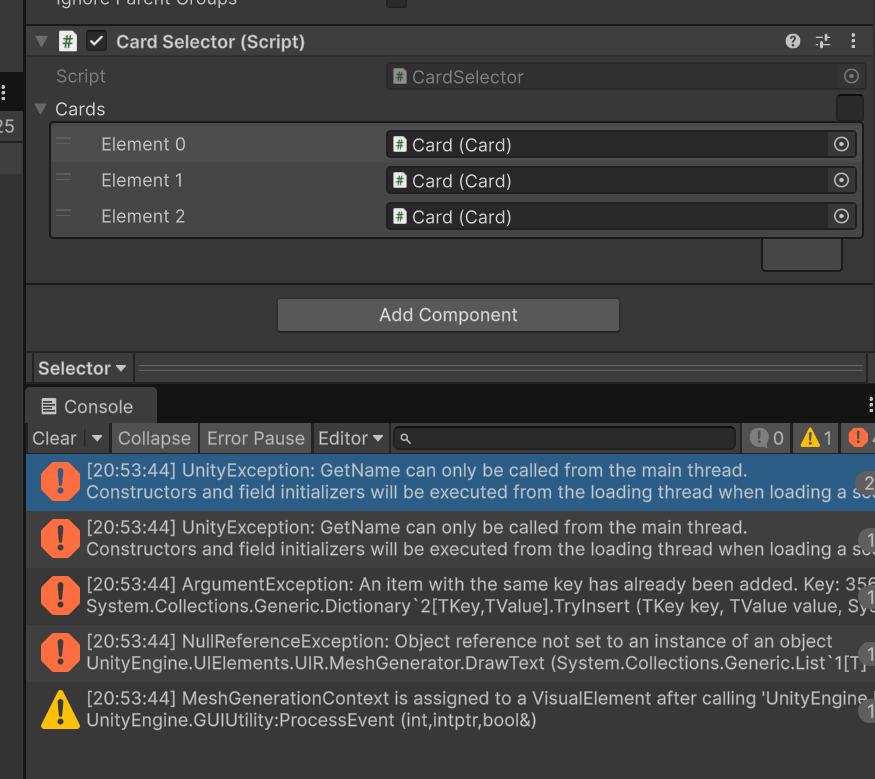The height and width of the screenshot is (779, 875).
Task: Collapse the Cards list foldout
Action: [x=40, y=109]
